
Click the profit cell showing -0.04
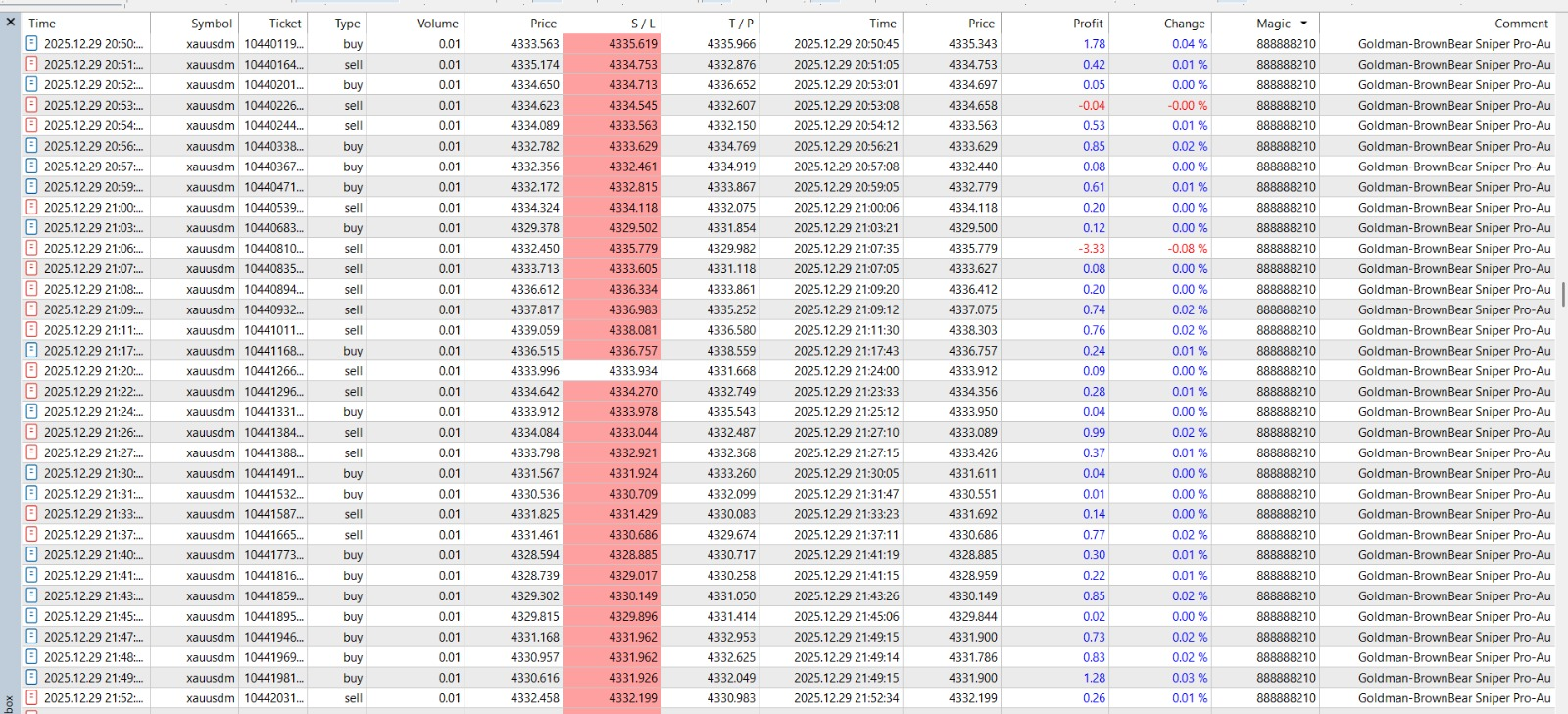1092,106
